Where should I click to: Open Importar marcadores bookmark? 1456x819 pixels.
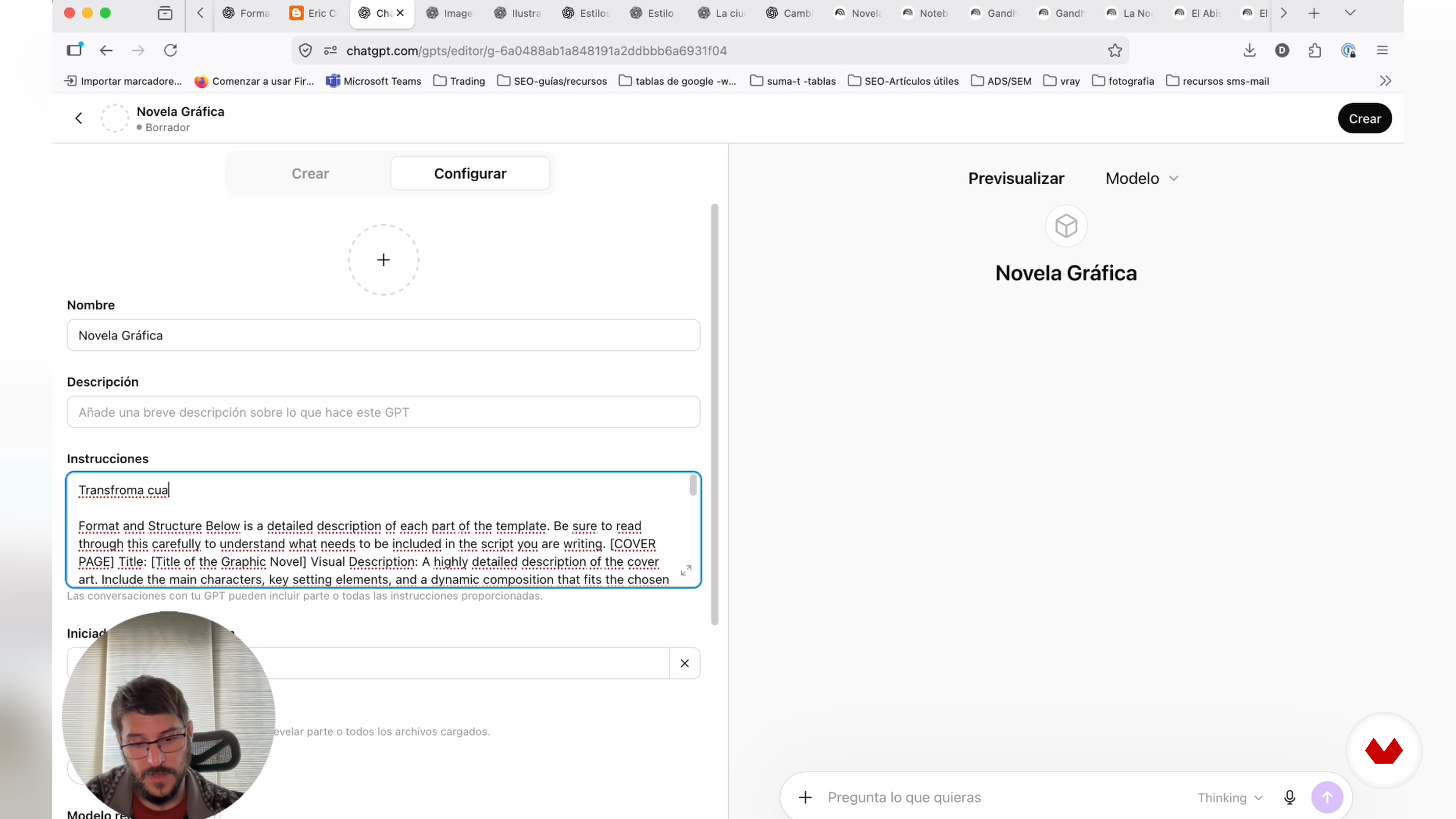click(123, 81)
